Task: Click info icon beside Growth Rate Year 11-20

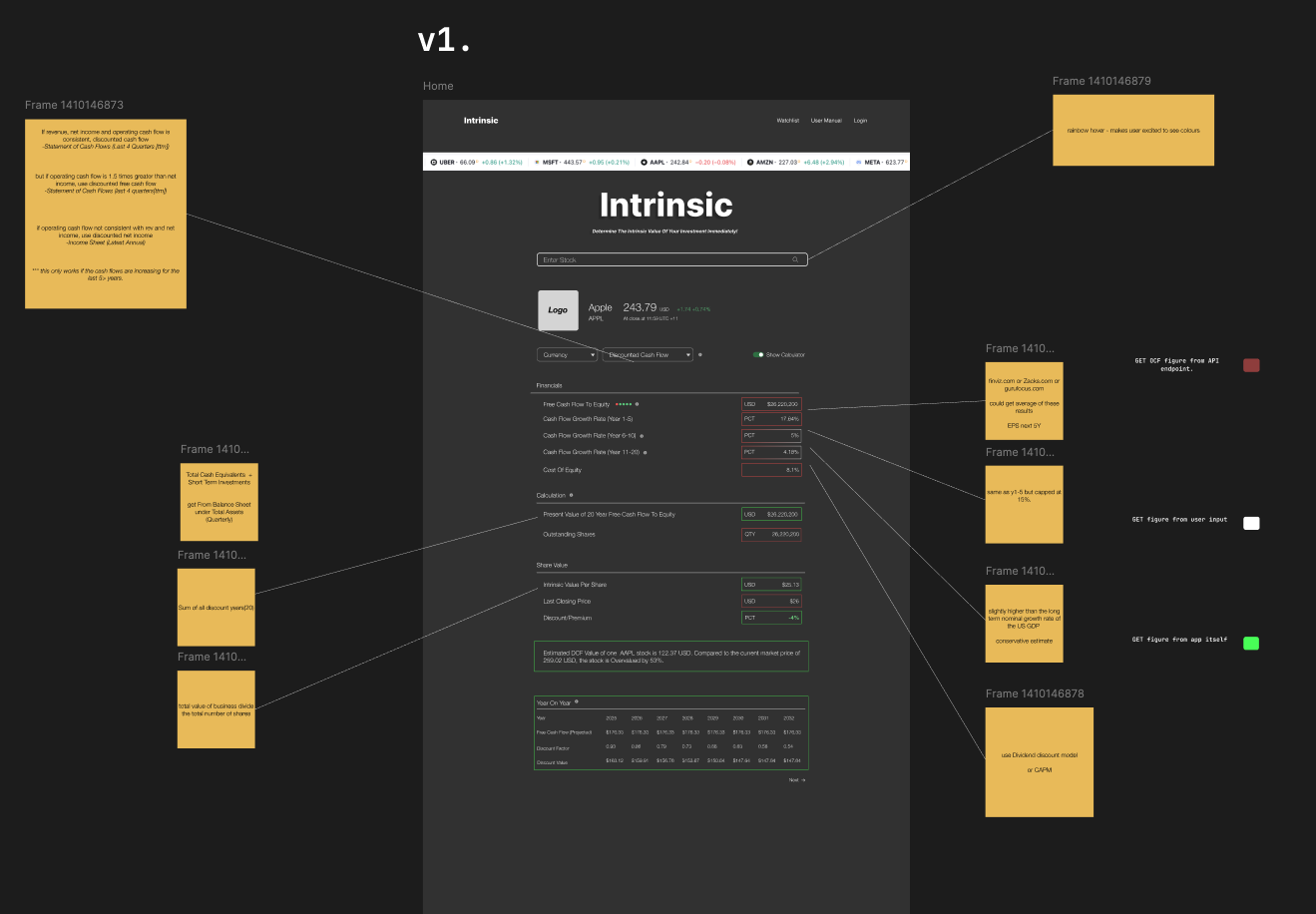Action: [x=646, y=452]
